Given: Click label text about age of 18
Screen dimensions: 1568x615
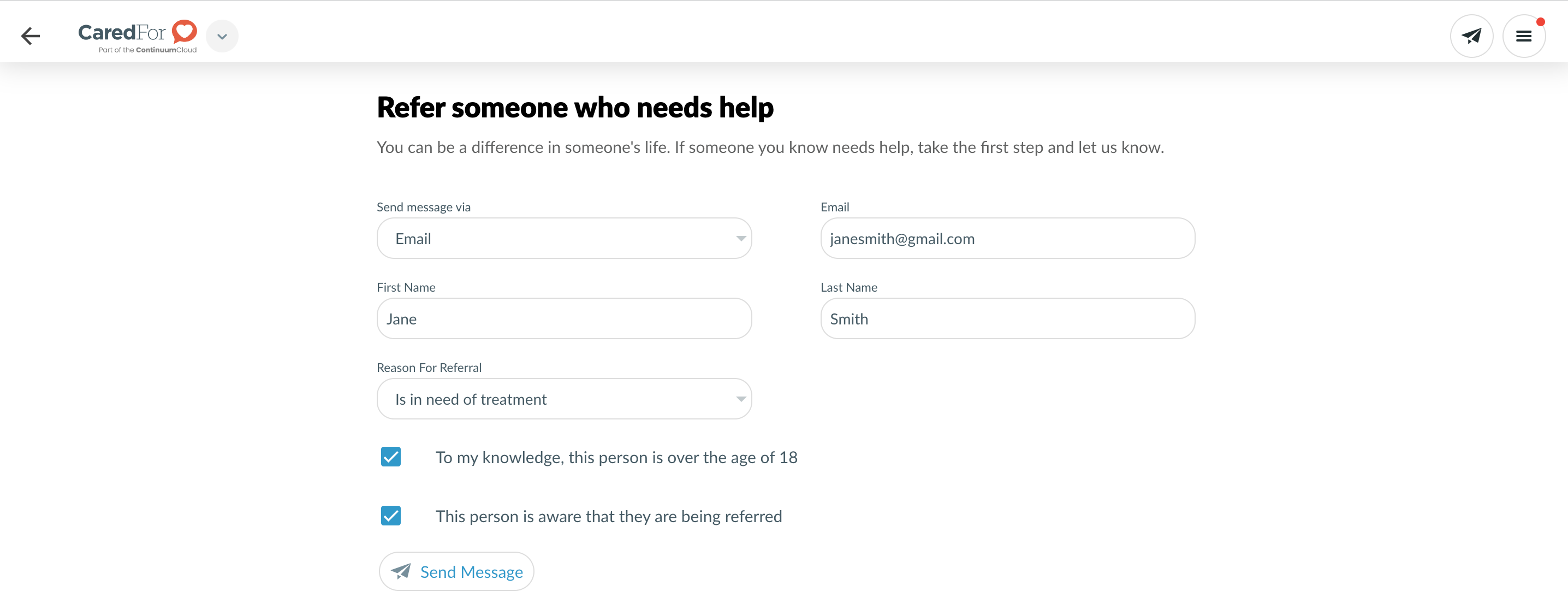Looking at the screenshot, I should click(x=616, y=457).
